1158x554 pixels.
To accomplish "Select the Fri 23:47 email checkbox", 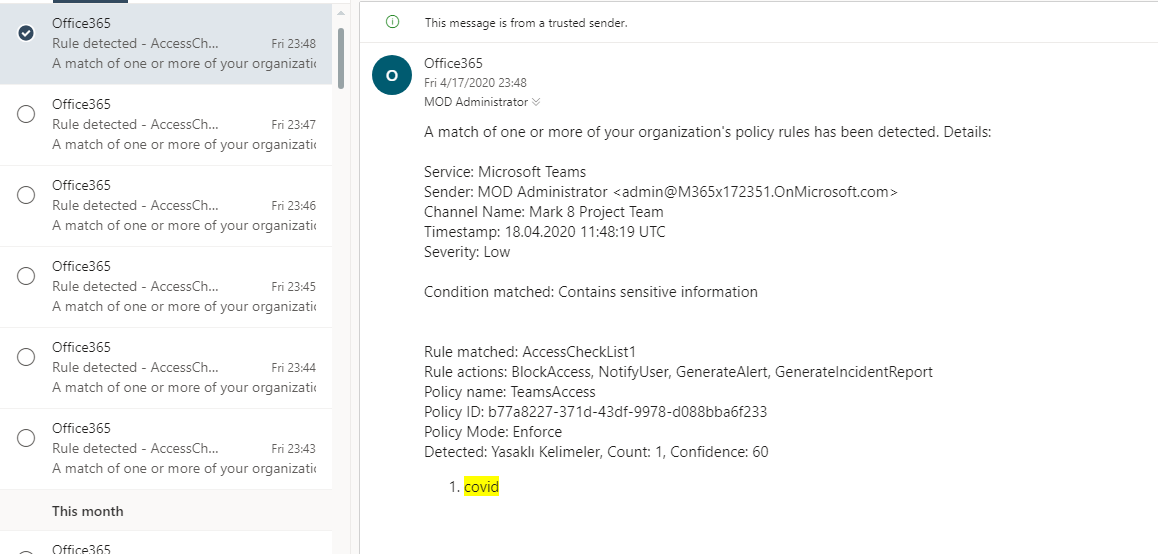I will pos(26,114).
